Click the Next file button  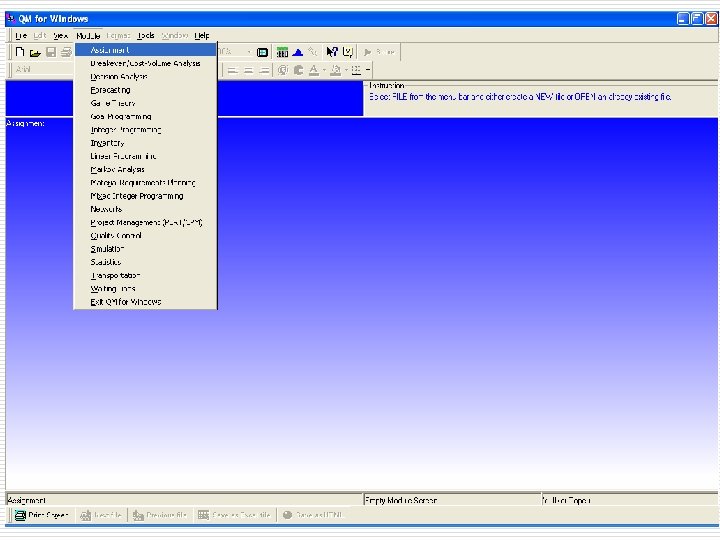(101, 515)
